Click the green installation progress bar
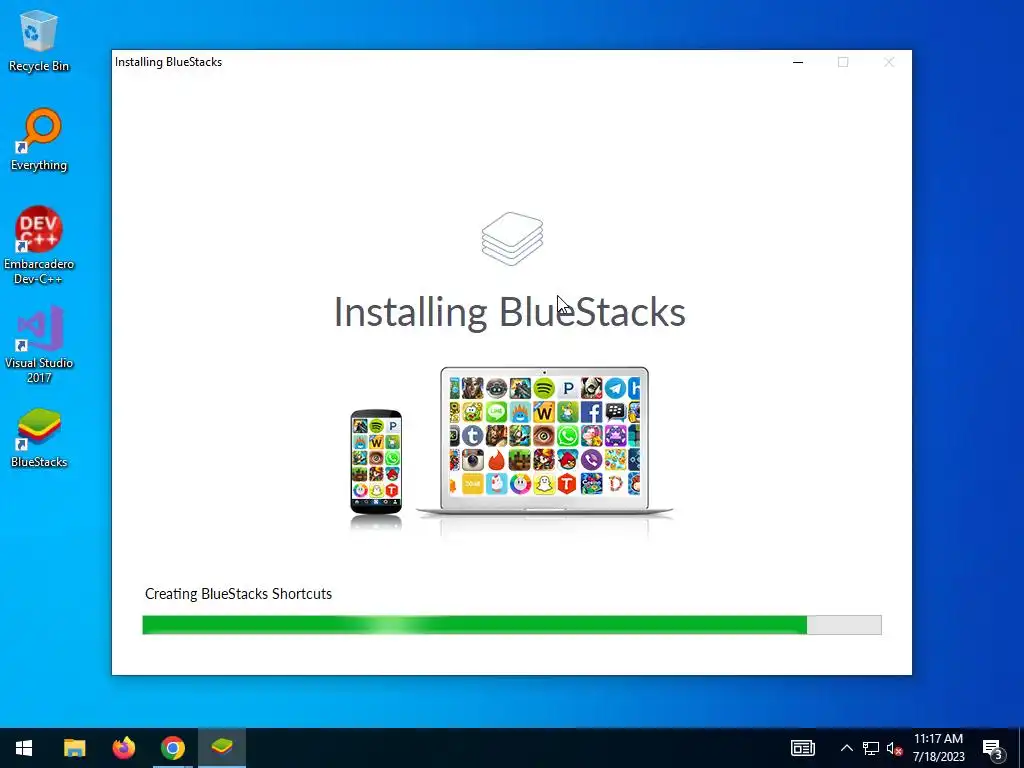The width and height of the screenshot is (1024, 768). pos(512,625)
